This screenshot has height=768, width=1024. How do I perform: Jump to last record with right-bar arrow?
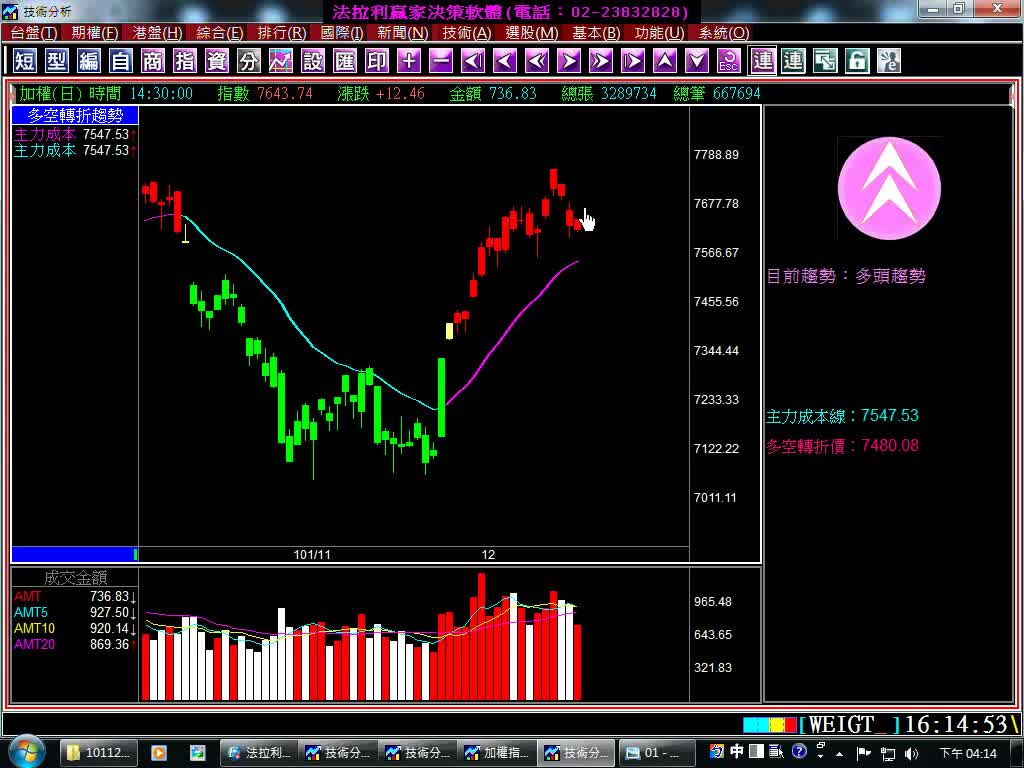(x=633, y=61)
